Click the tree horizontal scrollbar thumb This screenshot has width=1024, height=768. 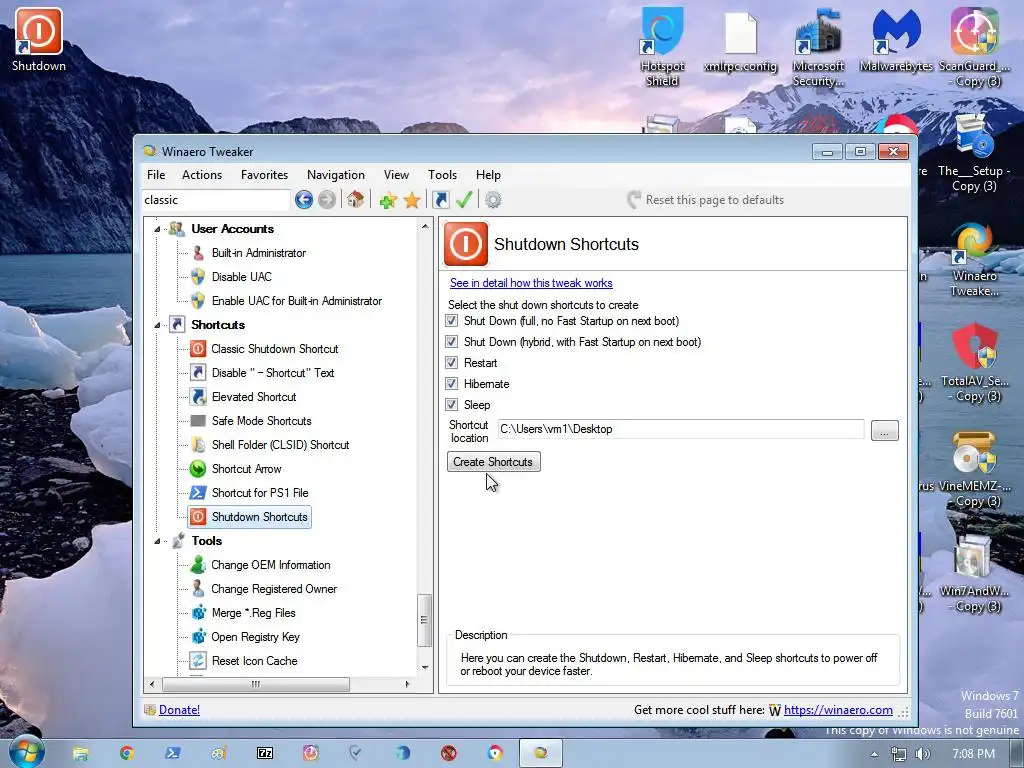tap(255, 684)
